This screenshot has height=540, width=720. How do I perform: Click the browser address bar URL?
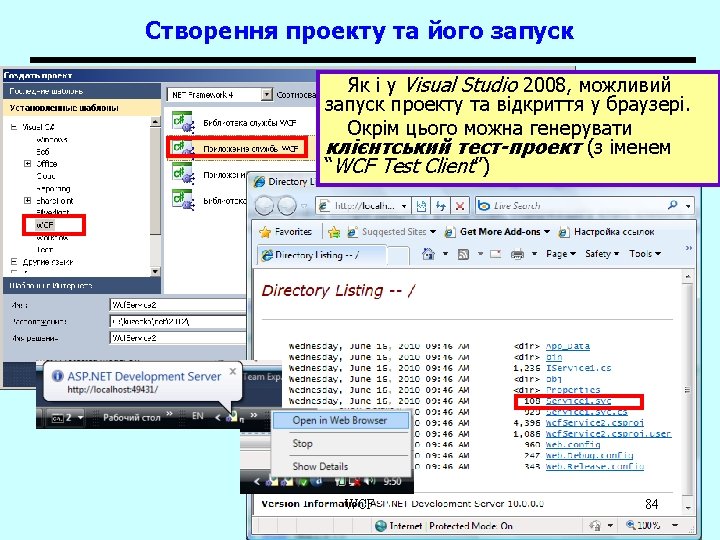[364, 206]
